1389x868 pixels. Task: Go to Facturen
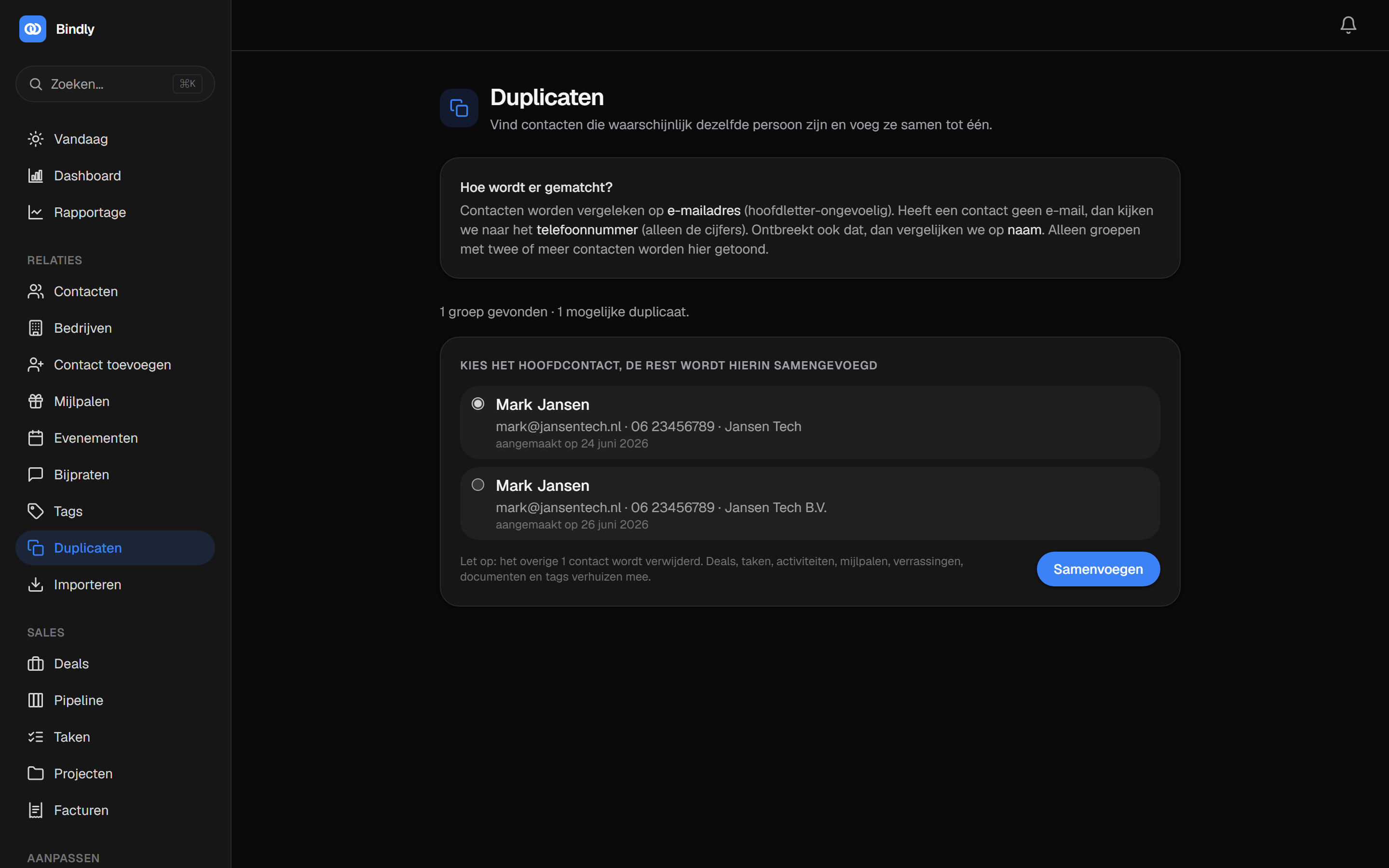(115, 811)
